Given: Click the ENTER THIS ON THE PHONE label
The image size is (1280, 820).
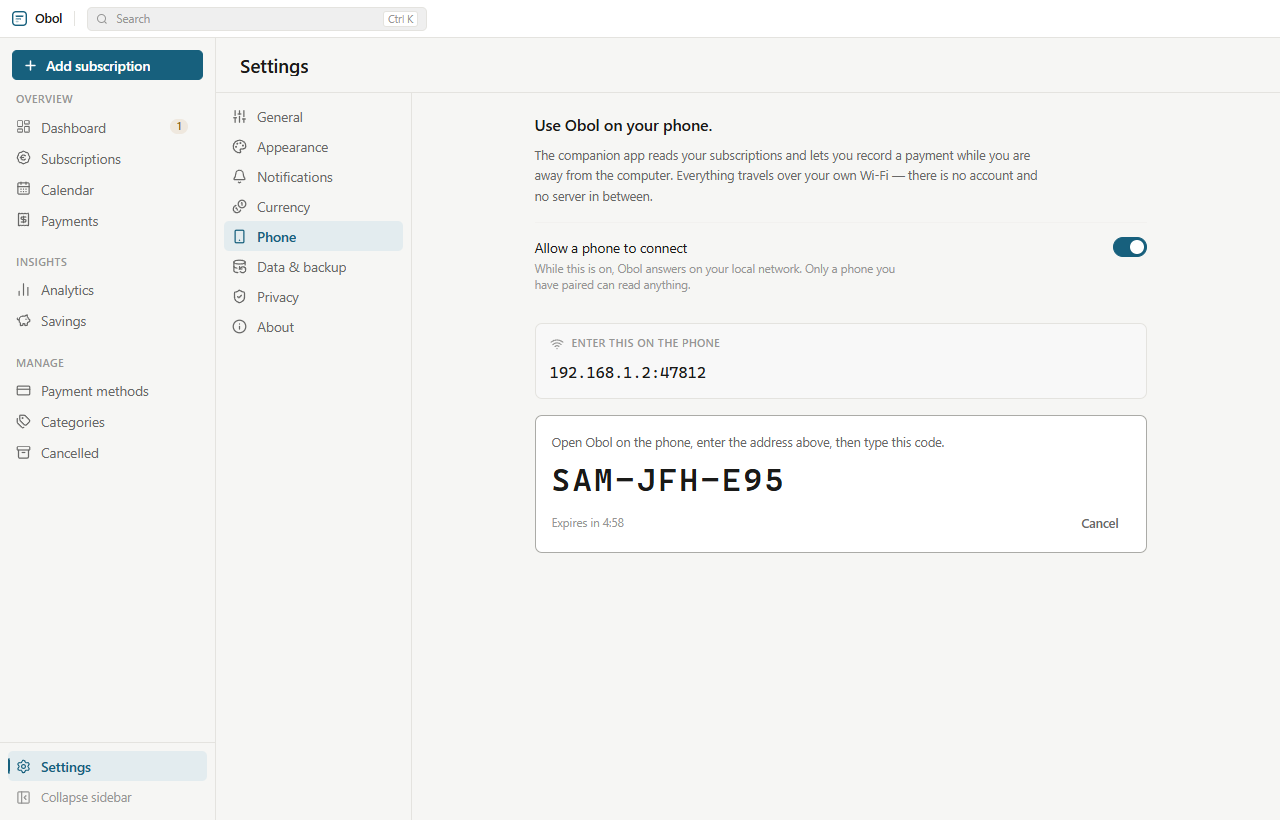Looking at the screenshot, I should (646, 343).
